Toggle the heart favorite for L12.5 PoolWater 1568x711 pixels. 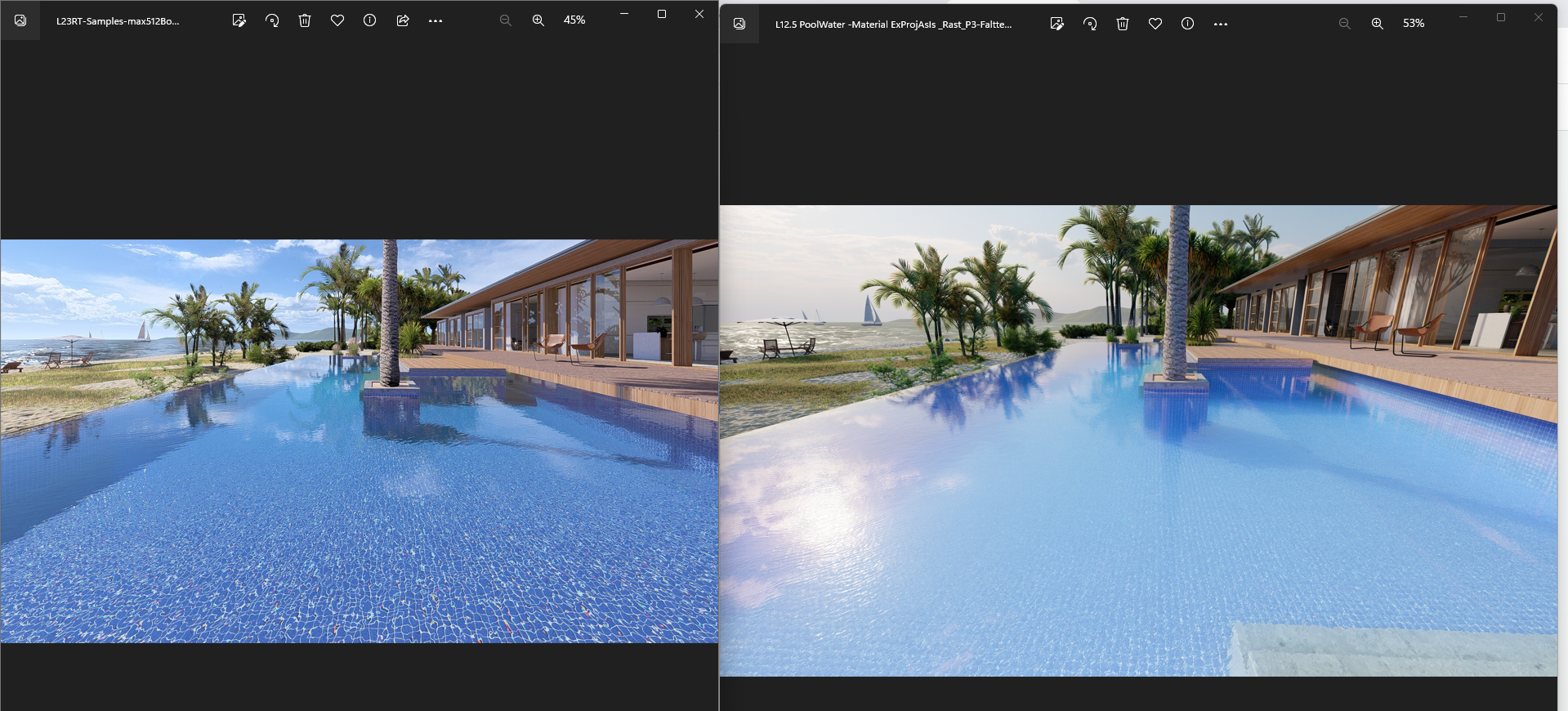[1155, 24]
